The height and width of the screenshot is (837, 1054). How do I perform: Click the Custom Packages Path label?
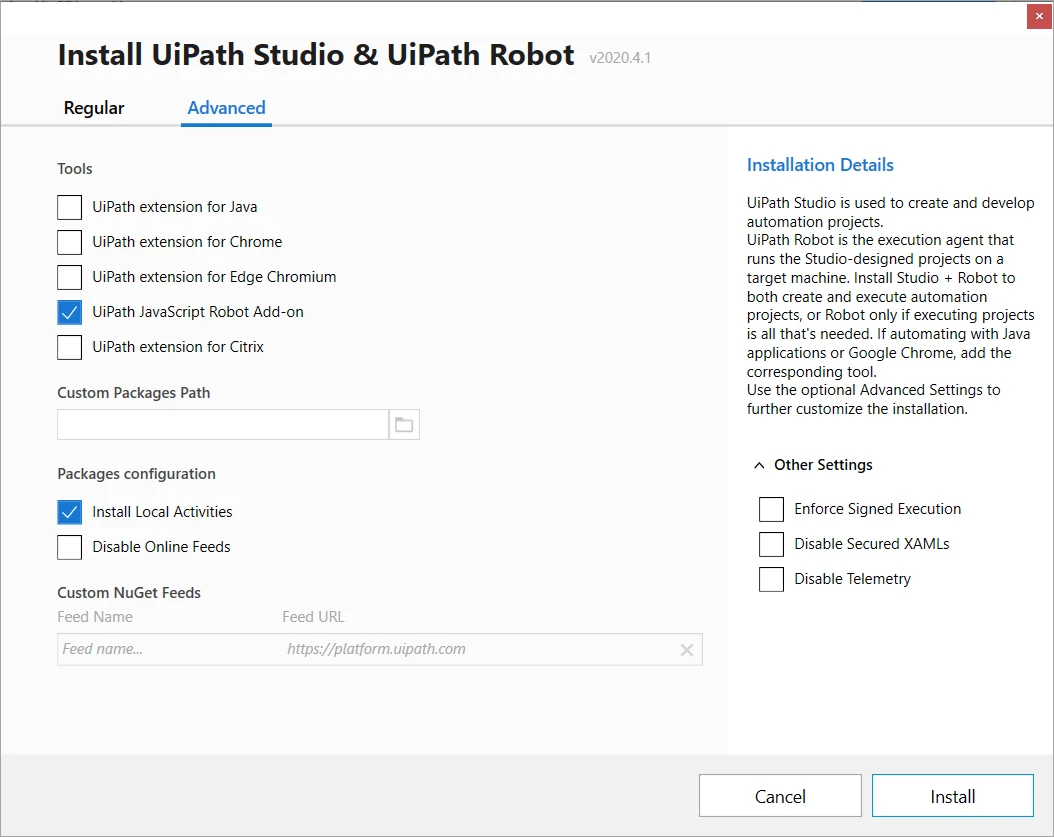coord(134,393)
